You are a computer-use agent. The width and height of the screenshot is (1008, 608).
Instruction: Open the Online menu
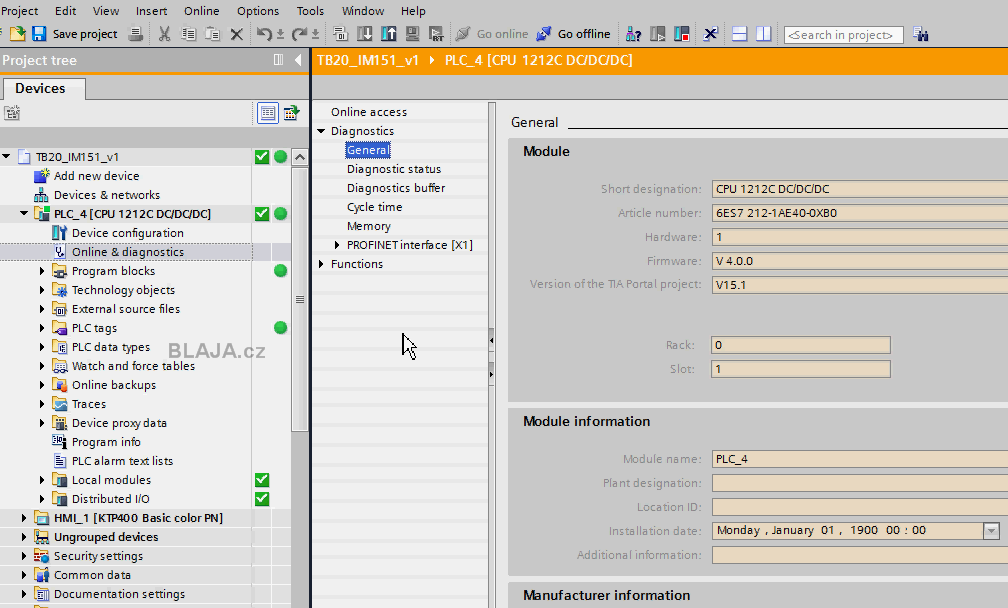pyautogui.click(x=201, y=11)
